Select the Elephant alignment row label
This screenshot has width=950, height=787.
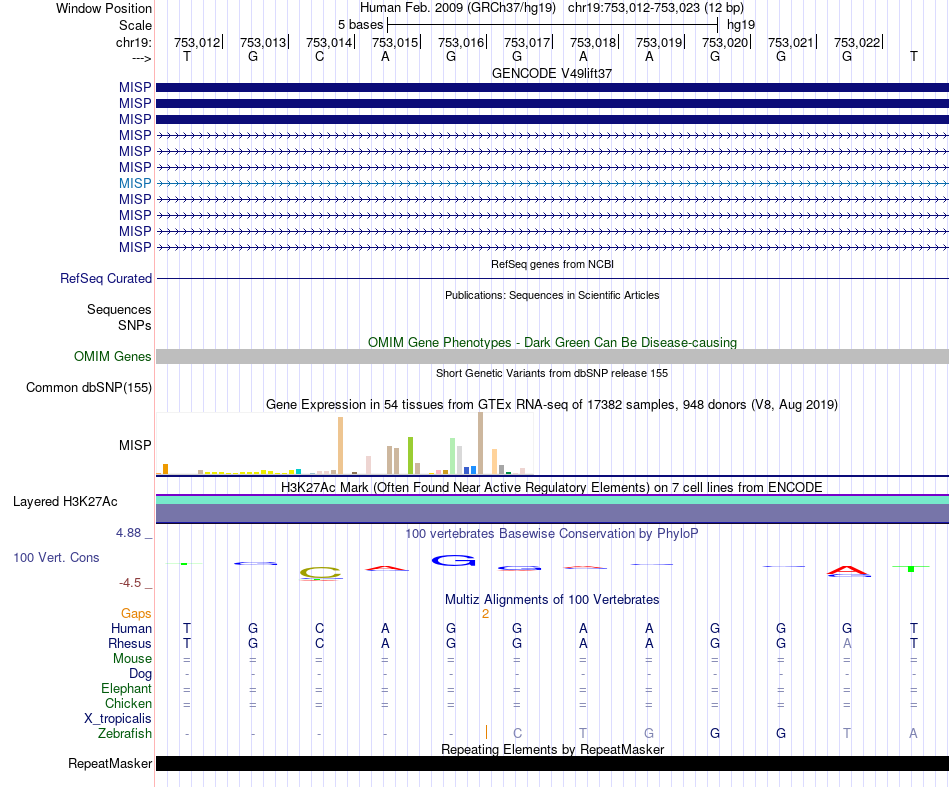(126, 689)
